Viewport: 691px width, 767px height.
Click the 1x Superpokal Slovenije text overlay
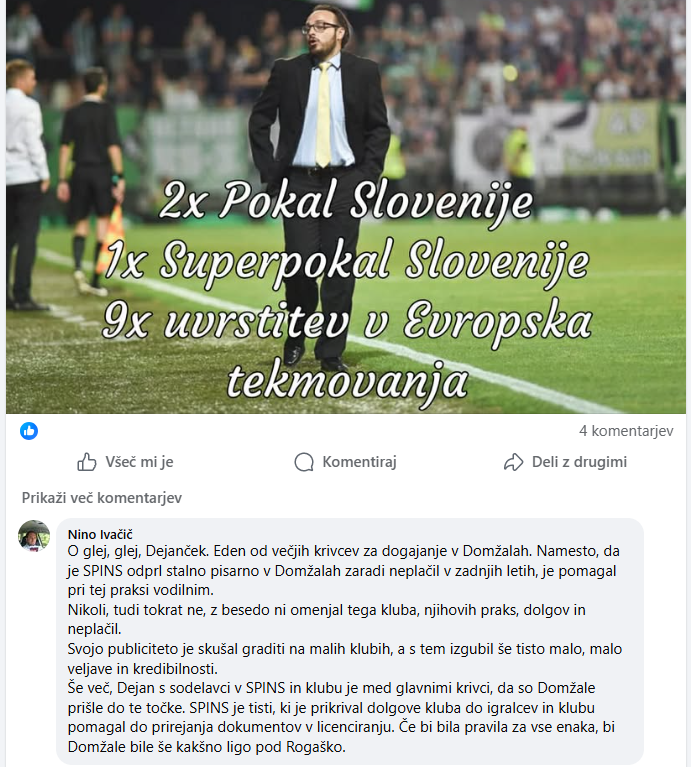coord(346,262)
